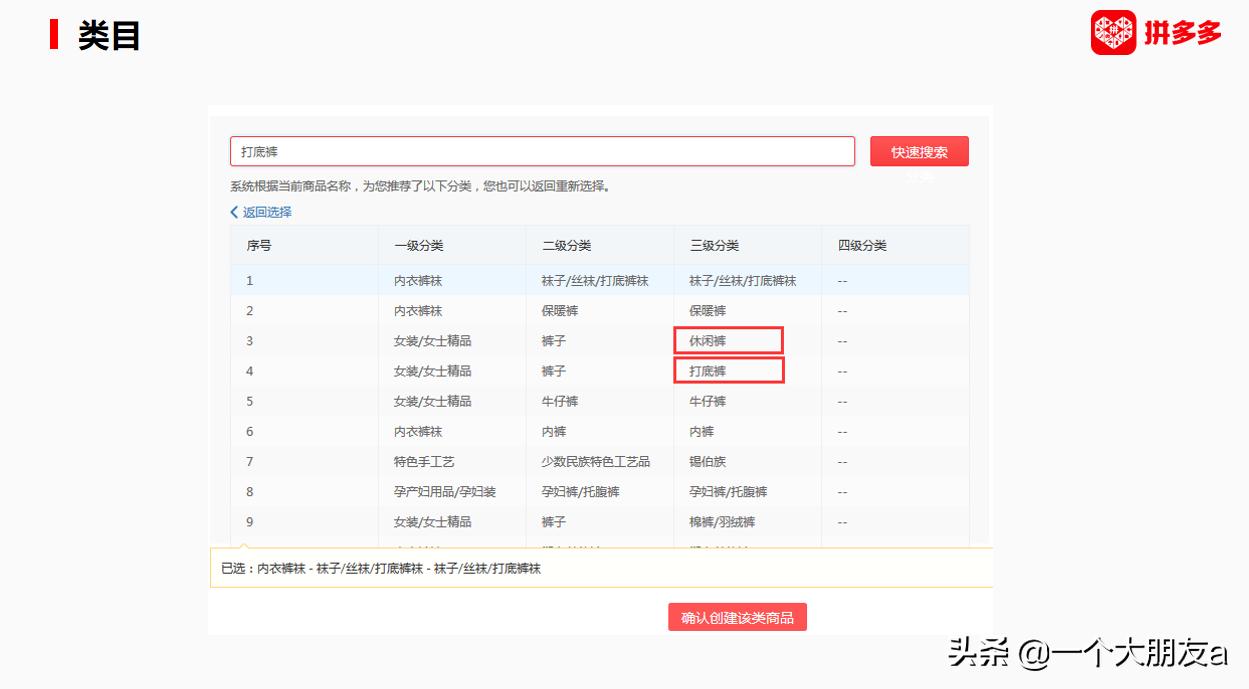Click the 快速搜索 search button

tap(919, 151)
